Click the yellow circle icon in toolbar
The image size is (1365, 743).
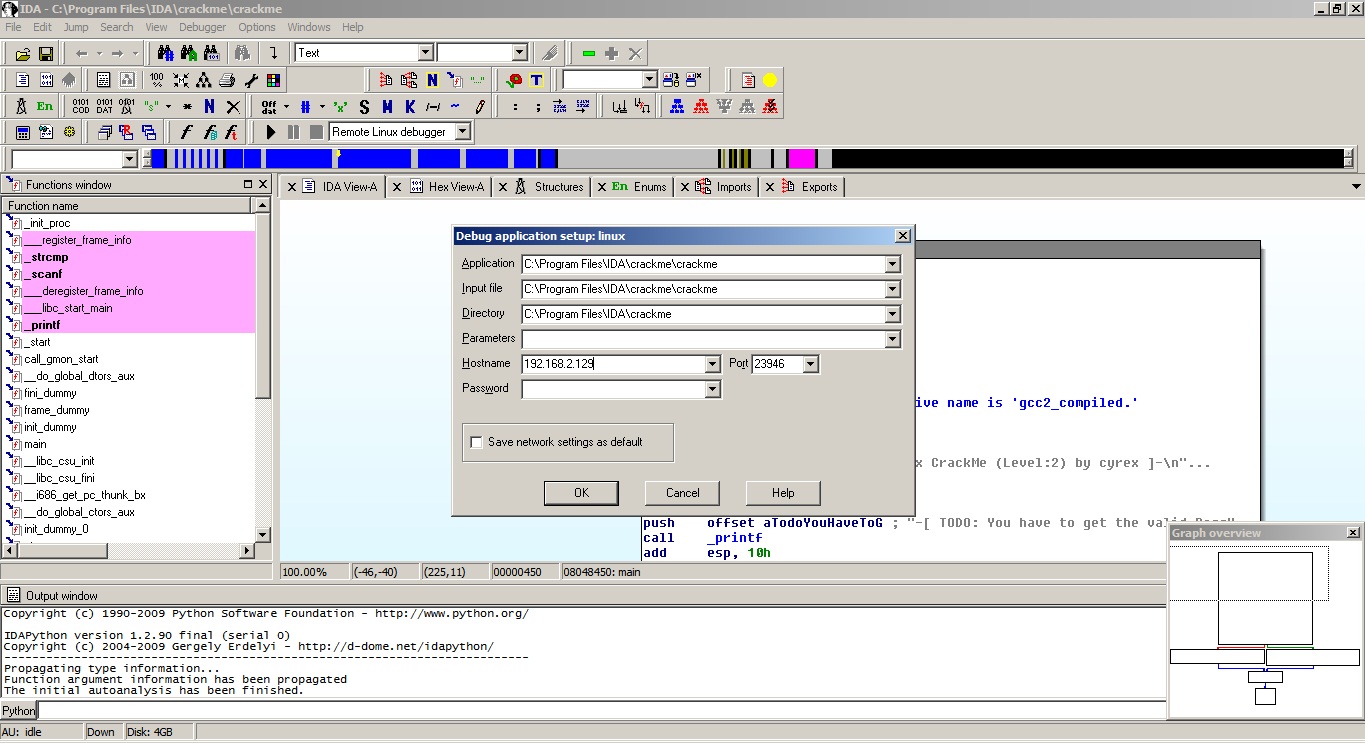tap(770, 80)
